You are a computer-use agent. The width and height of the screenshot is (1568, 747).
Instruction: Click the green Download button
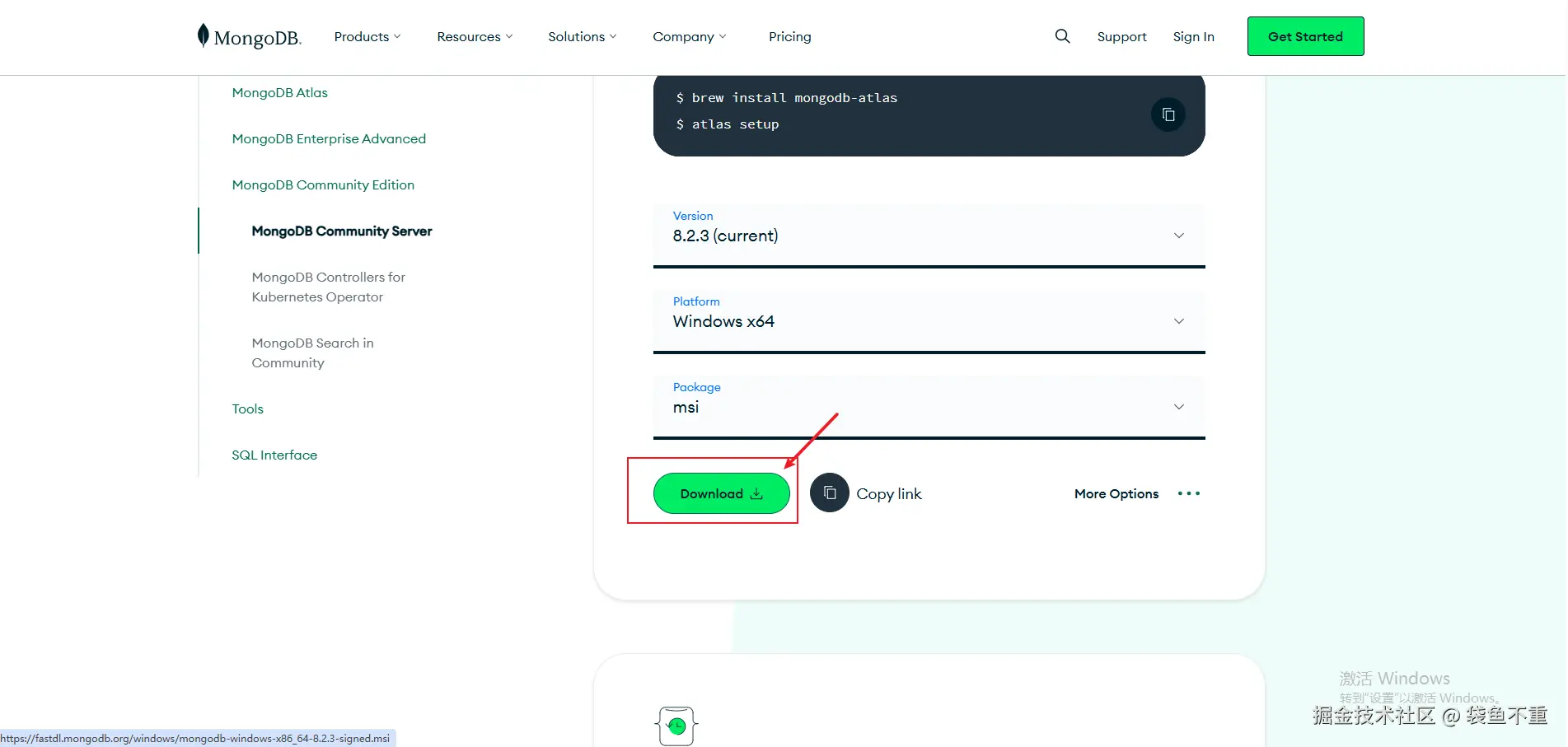point(721,493)
